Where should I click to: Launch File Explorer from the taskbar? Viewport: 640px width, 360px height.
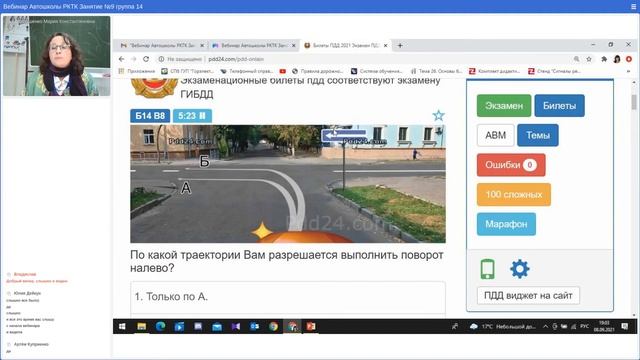pyautogui.click(x=142, y=327)
